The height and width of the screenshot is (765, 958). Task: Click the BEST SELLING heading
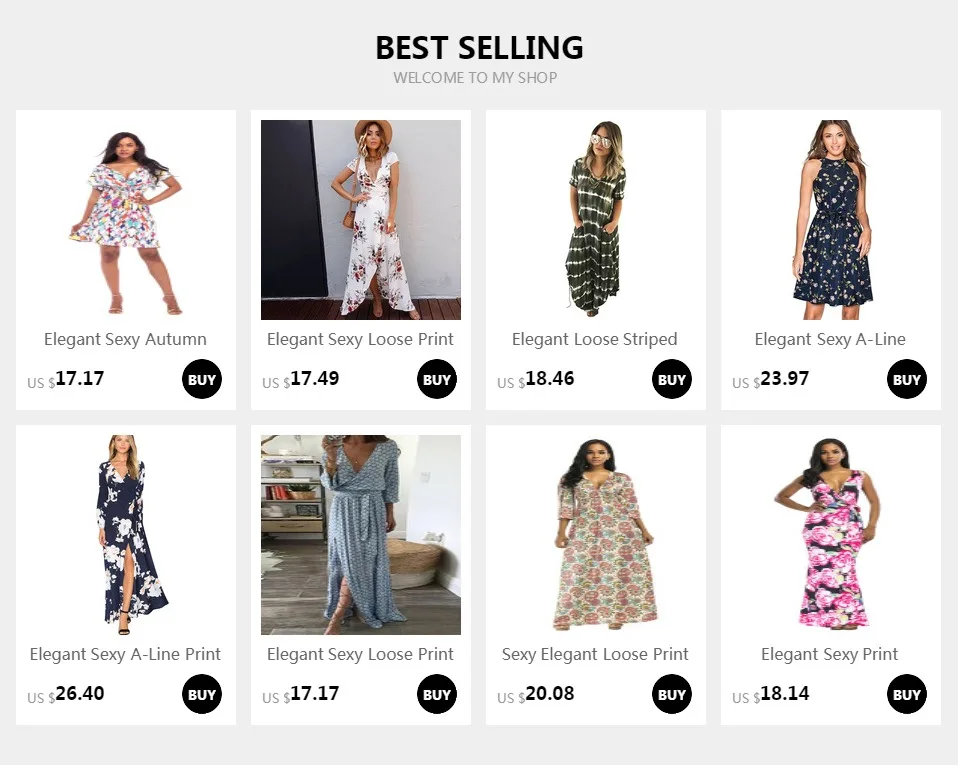coord(479,48)
